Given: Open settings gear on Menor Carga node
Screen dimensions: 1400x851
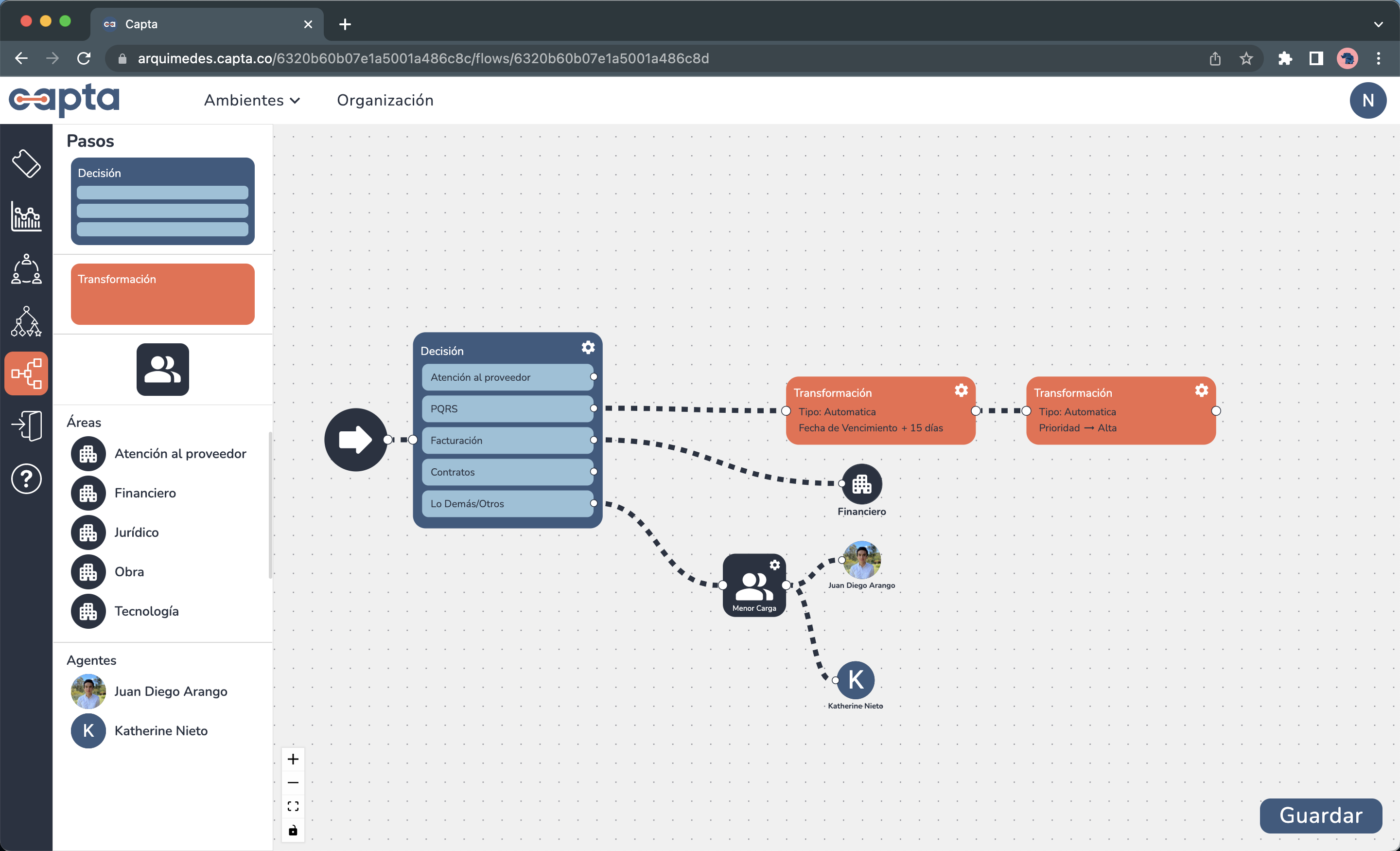Looking at the screenshot, I should tap(775, 565).
